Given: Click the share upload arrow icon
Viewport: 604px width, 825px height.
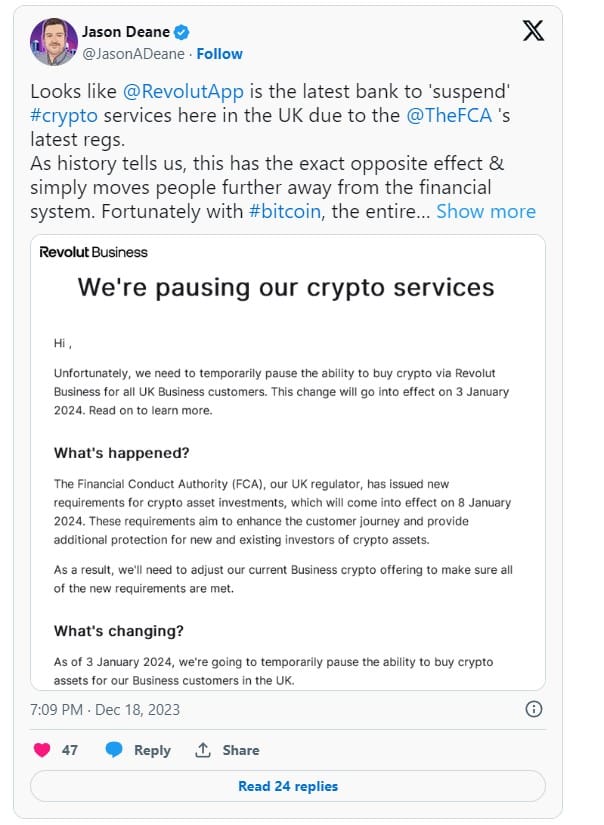Looking at the screenshot, I should tap(203, 749).
